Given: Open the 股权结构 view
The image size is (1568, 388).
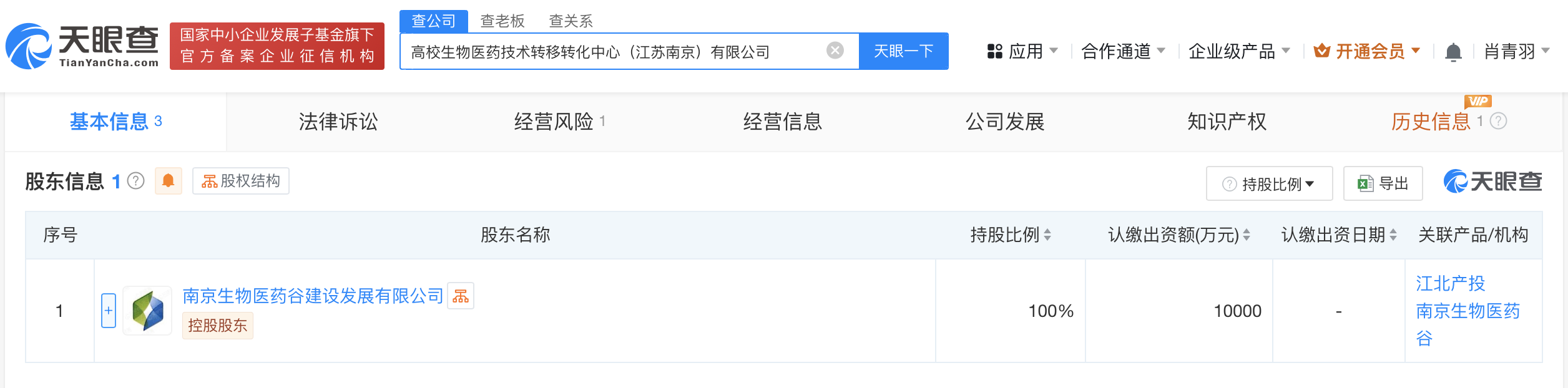Looking at the screenshot, I should point(241,181).
